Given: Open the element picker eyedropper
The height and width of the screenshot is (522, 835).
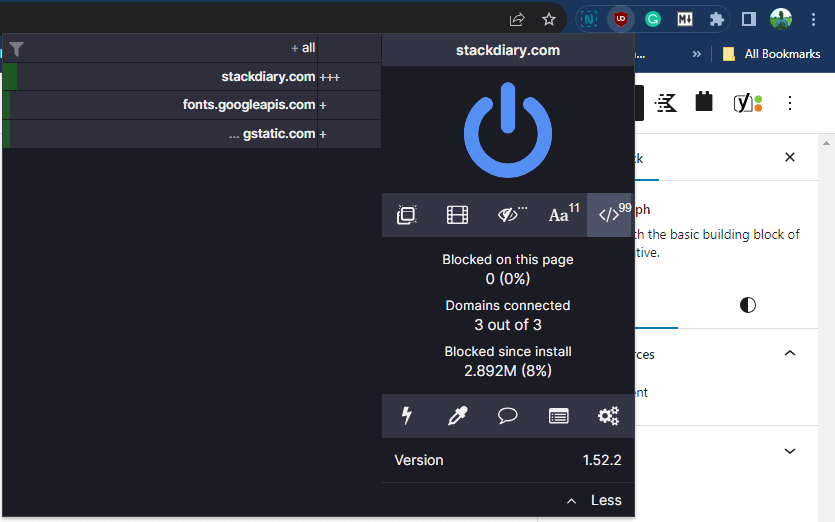Looking at the screenshot, I should [457, 416].
